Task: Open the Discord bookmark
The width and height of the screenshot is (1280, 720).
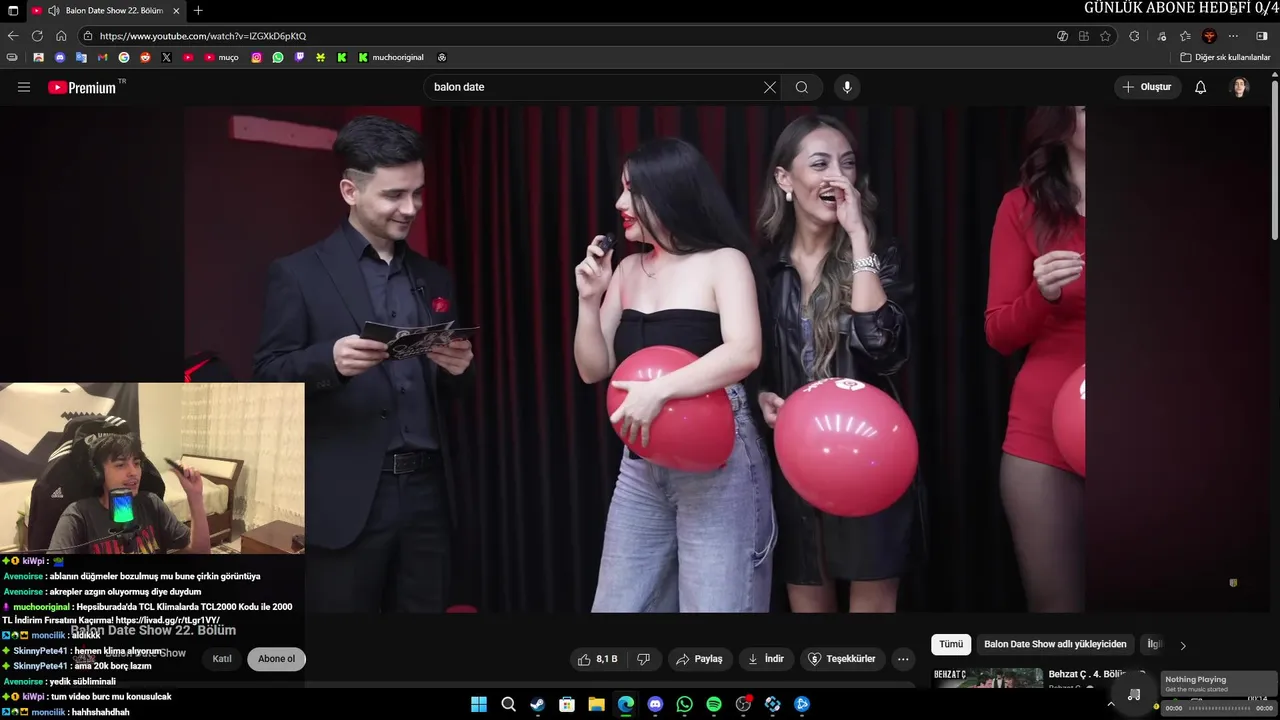Action: click(60, 58)
